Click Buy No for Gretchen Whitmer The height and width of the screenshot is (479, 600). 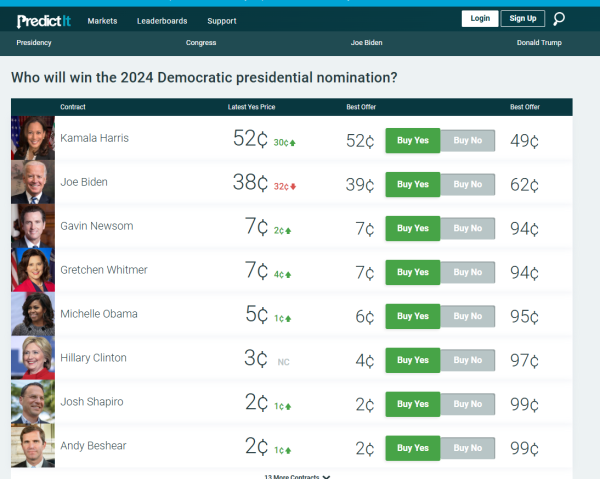point(468,272)
